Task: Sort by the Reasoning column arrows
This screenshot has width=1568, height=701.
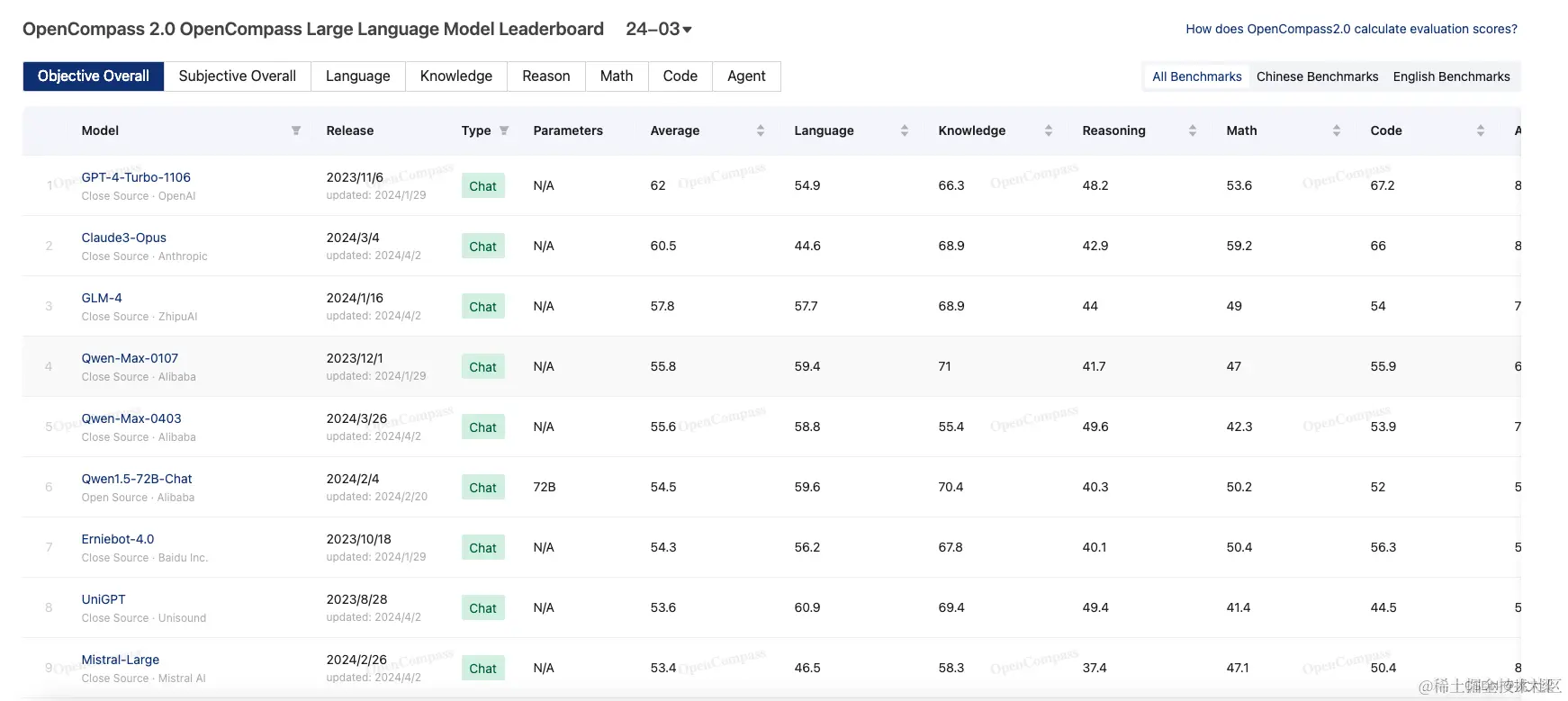Action: (x=1193, y=130)
